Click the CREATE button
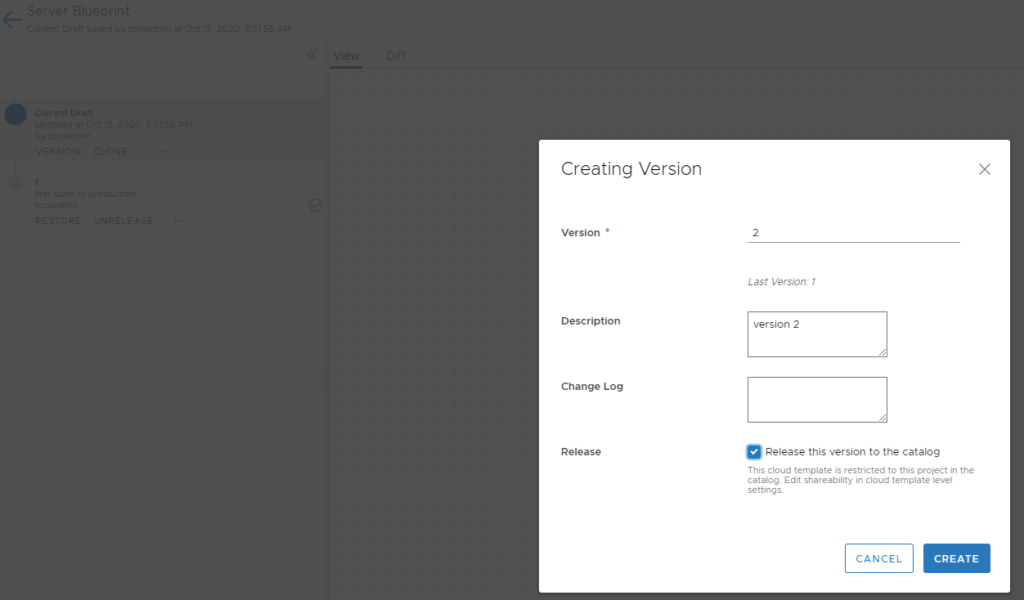This screenshot has height=600, width=1024. (x=956, y=558)
